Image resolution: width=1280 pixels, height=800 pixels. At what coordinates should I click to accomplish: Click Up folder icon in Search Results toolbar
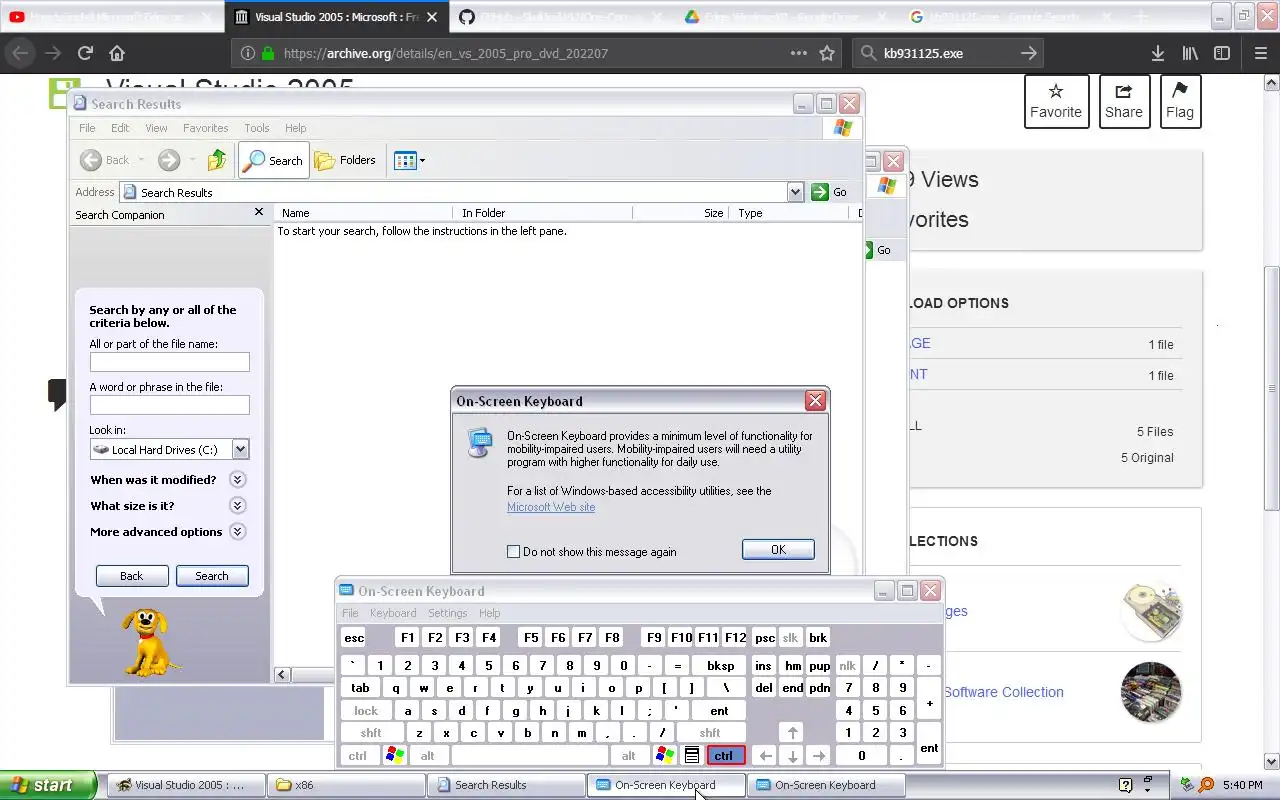[x=217, y=160]
